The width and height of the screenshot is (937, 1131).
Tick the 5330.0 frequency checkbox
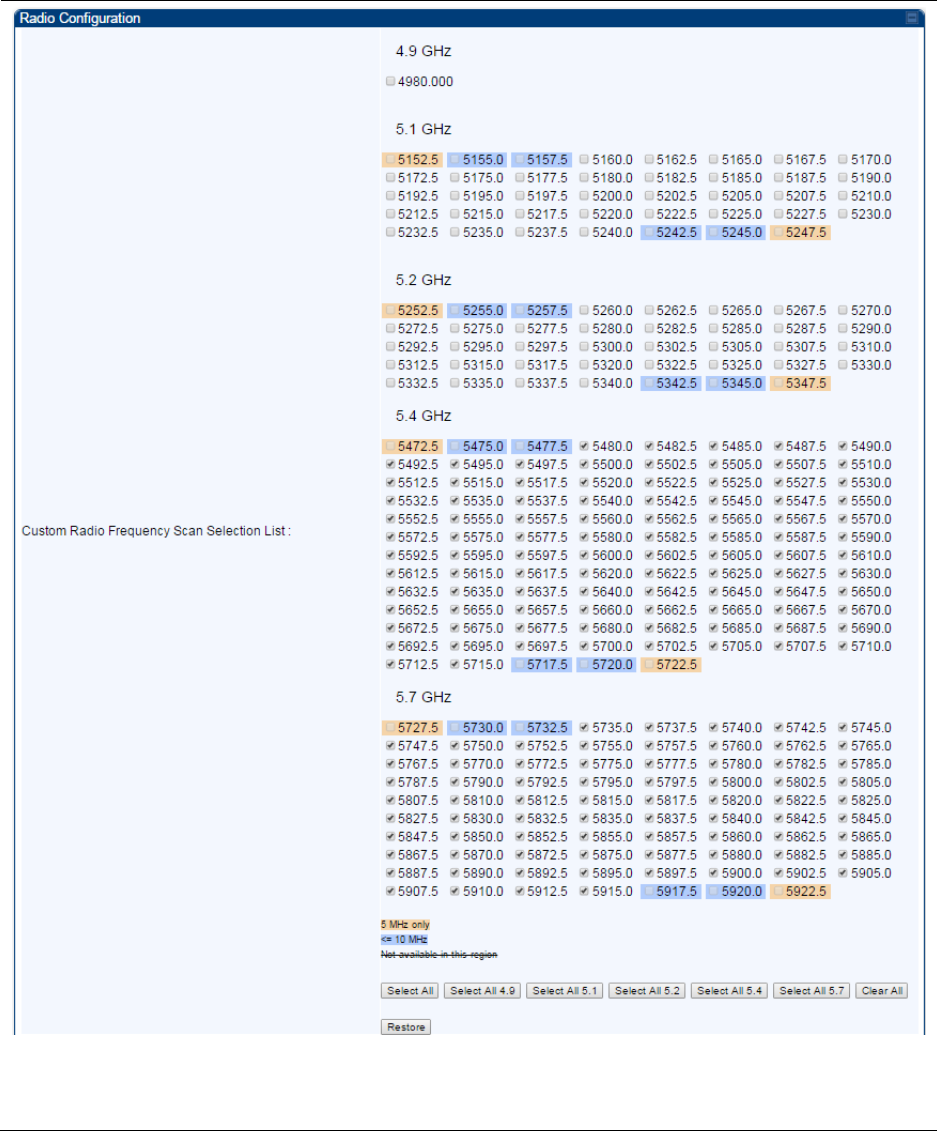pos(843,365)
